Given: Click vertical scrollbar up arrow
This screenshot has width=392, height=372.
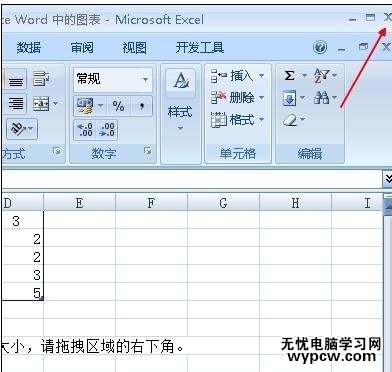Looking at the screenshot, I should click(x=388, y=207).
